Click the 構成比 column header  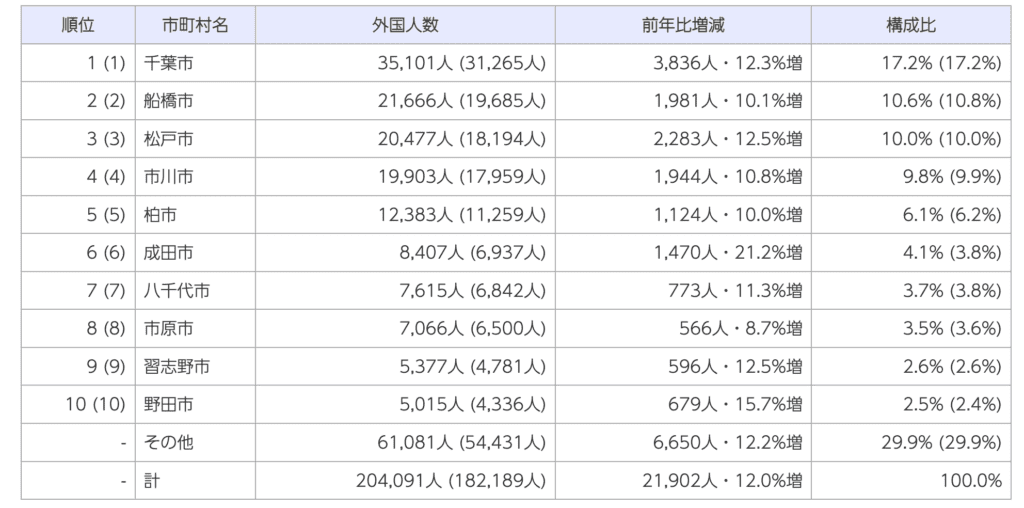pyautogui.click(x=911, y=25)
